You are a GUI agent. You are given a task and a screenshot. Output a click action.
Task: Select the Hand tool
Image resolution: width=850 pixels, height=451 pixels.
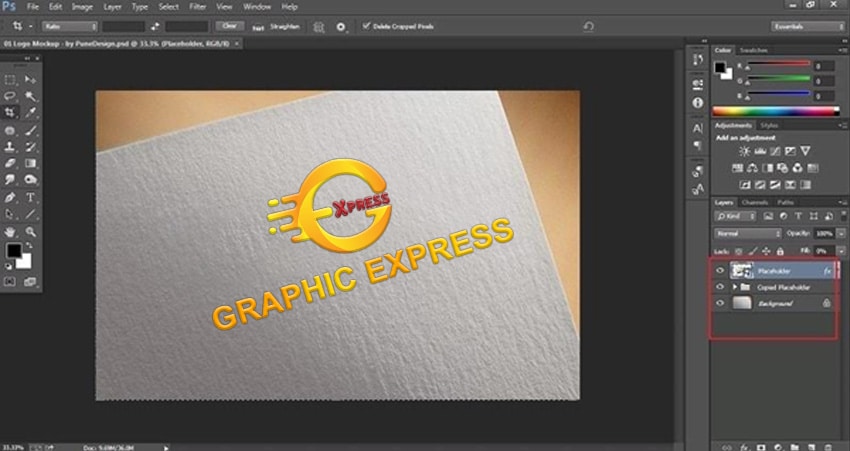coord(10,230)
